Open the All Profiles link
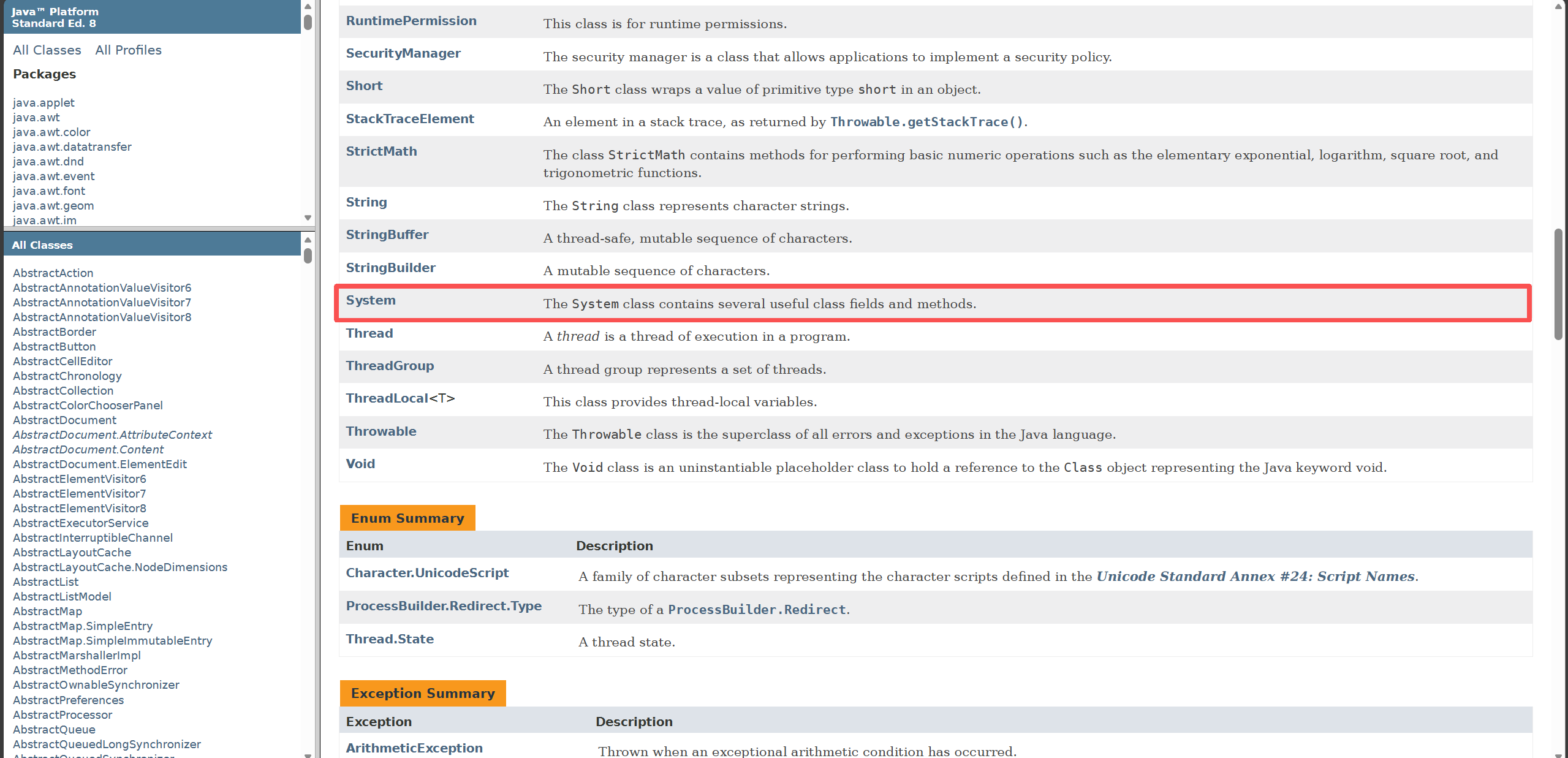Image resolution: width=1568 pixels, height=758 pixels. pos(128,50)
